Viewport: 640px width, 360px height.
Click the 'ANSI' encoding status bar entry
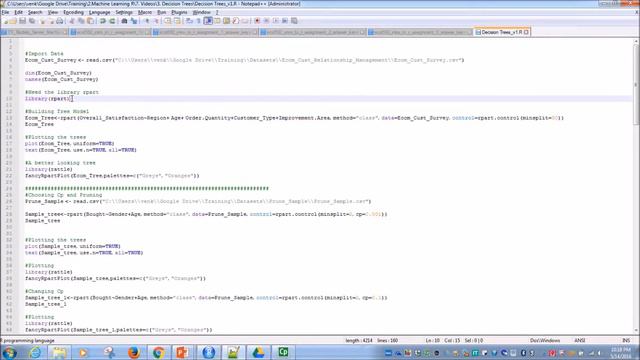click(x=580, y=340)
